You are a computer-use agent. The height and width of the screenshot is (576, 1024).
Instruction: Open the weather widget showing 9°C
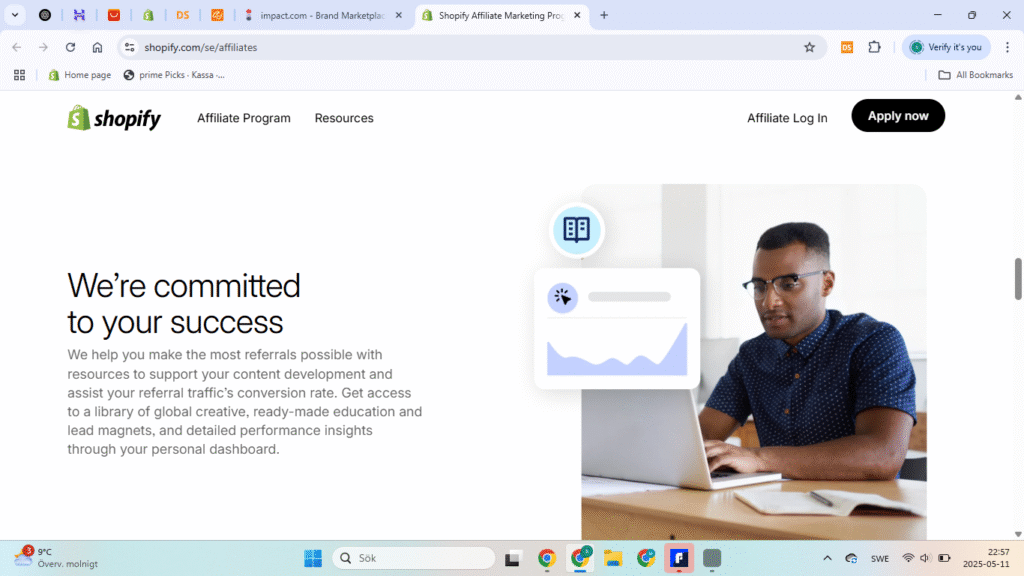pos(56,558)
